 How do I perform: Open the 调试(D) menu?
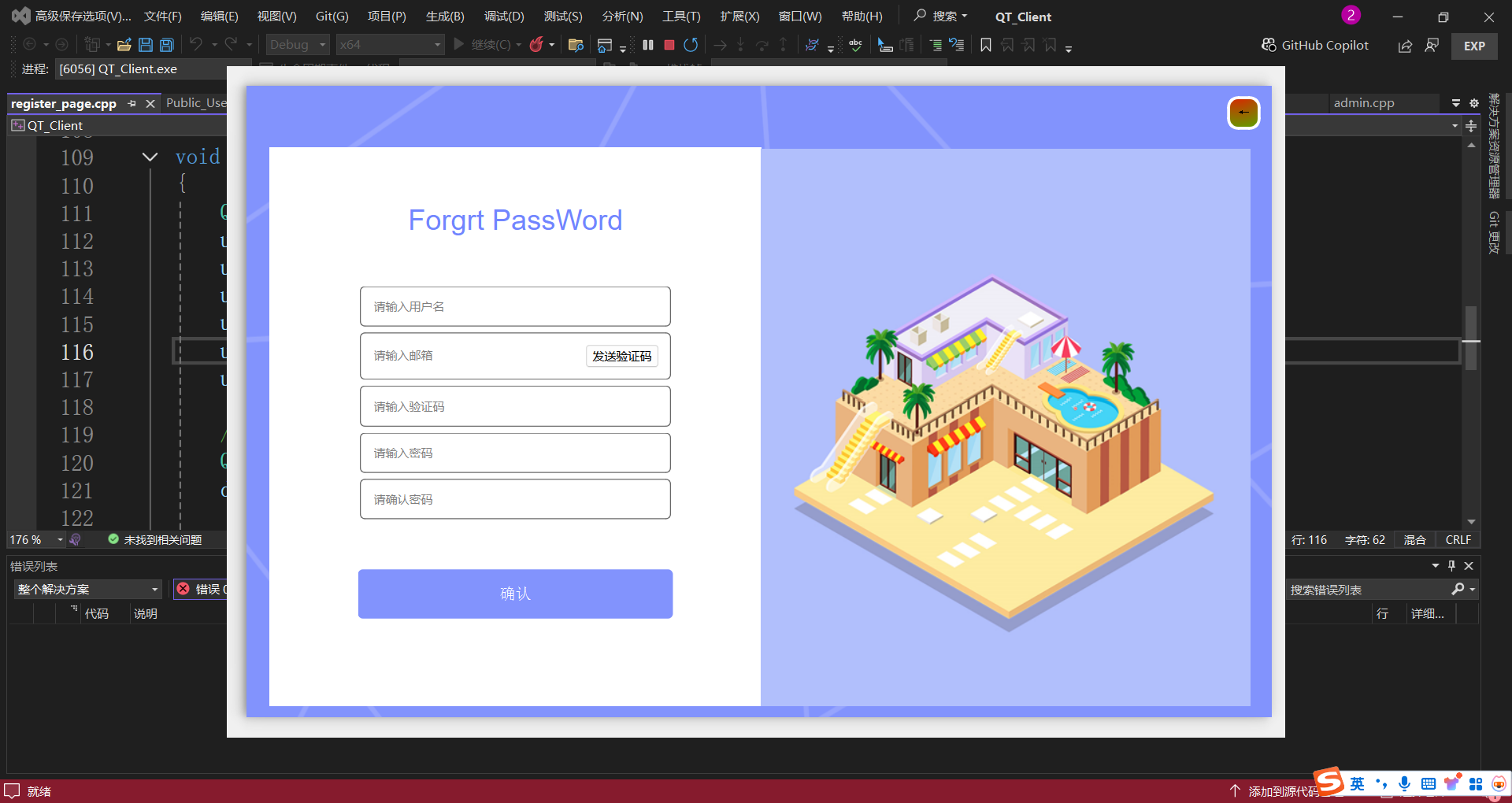(x=503, y=16)
